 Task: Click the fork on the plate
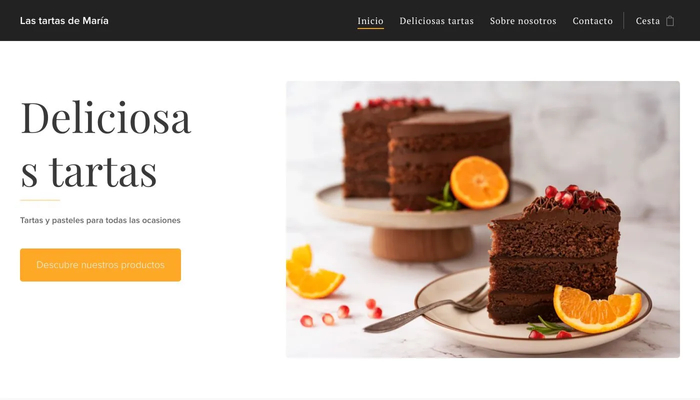[426, 309]
